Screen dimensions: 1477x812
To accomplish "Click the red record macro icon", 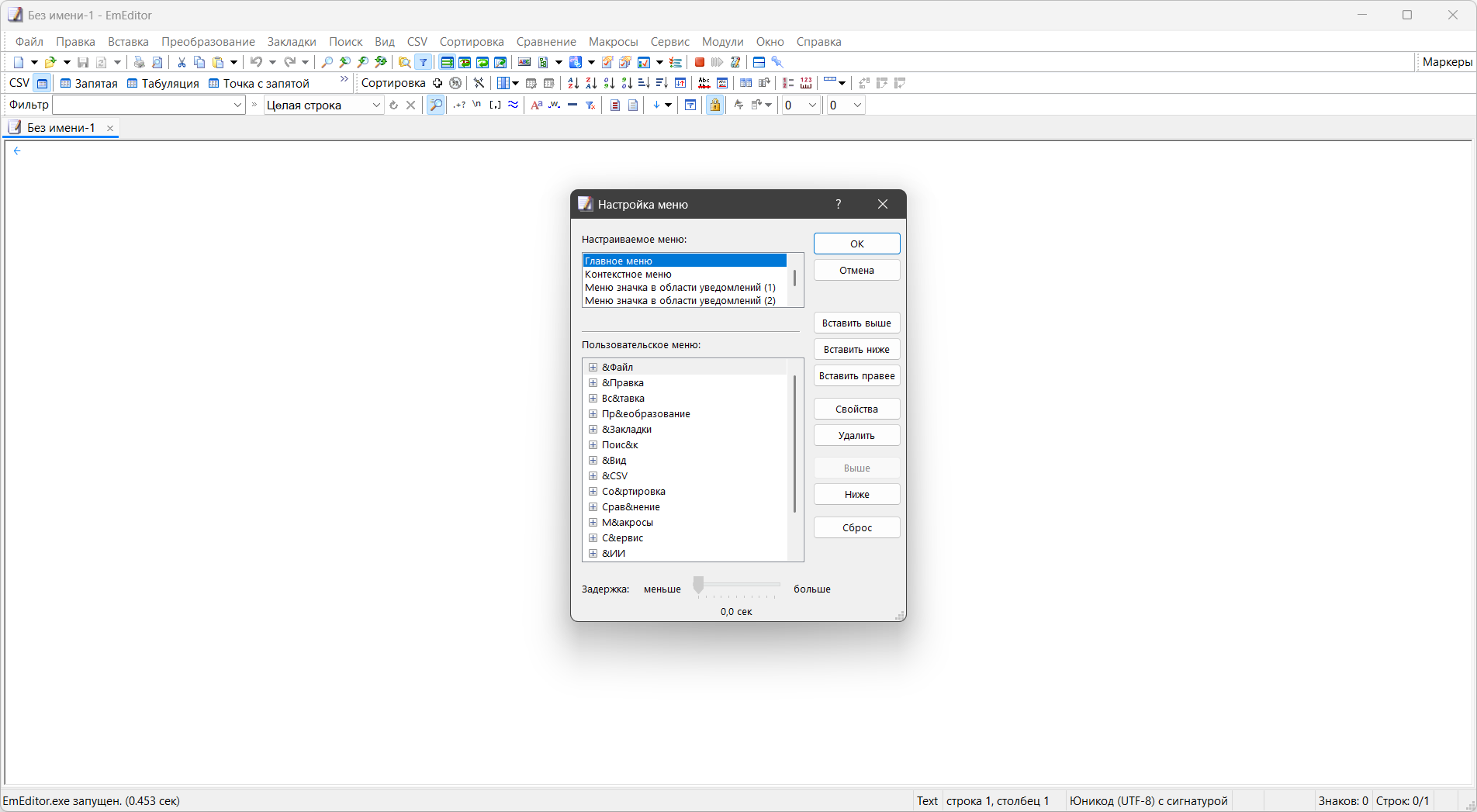I will pos(700,62).
